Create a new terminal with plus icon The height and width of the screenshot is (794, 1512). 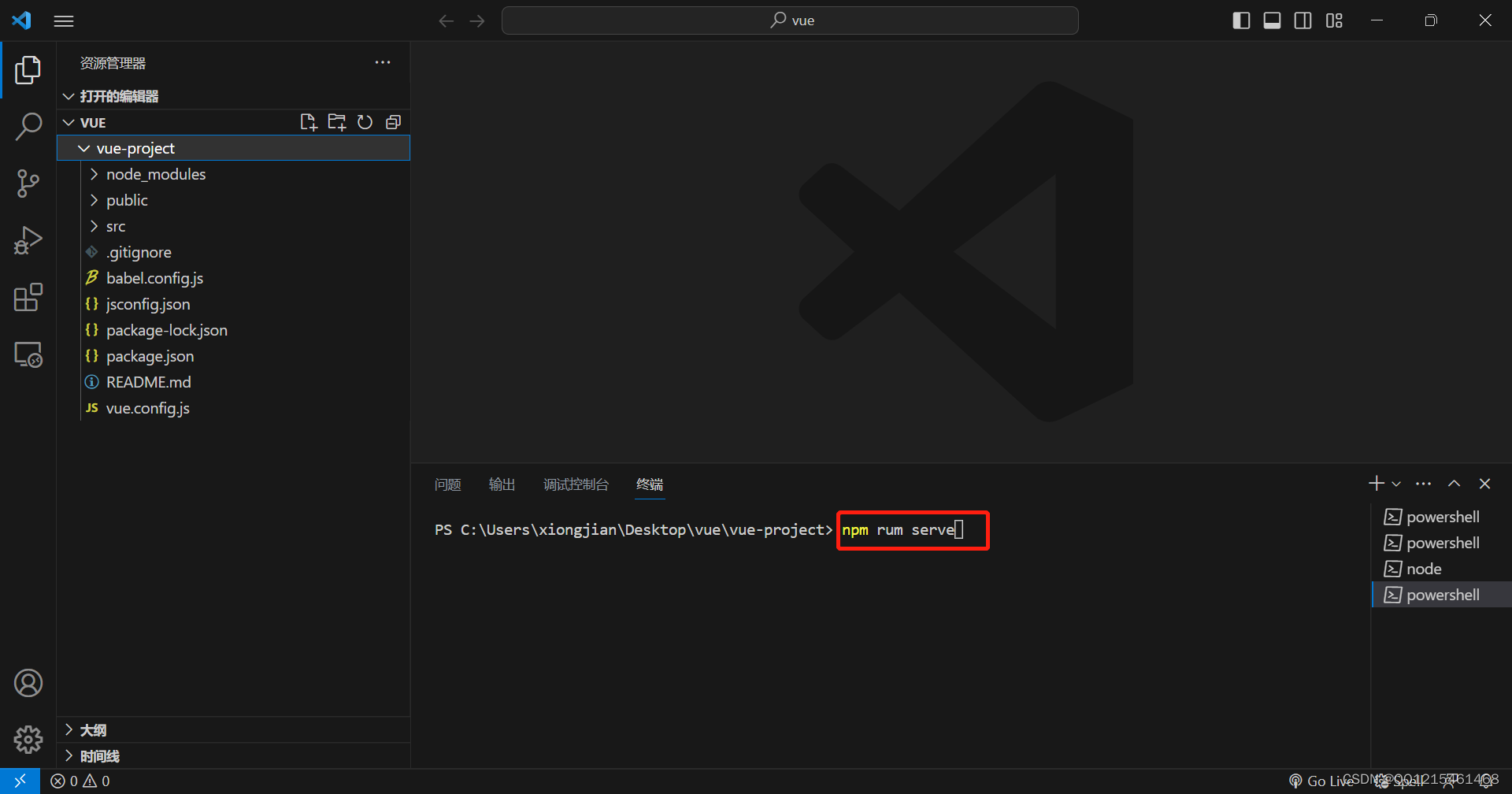(1376, 484)
